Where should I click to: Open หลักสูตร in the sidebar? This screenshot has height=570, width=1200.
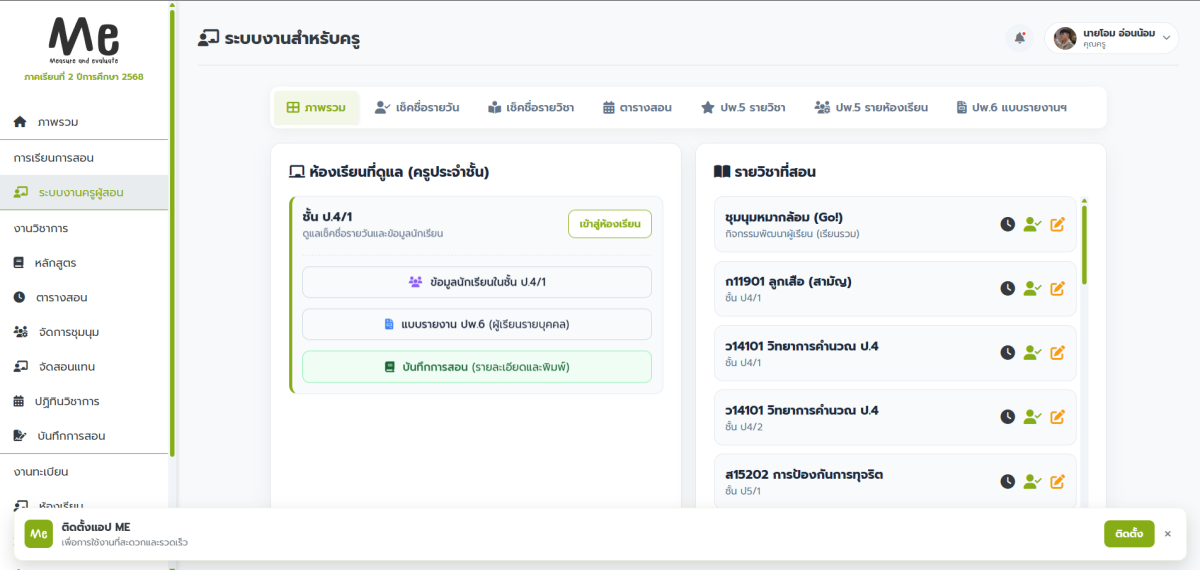click(85, 263)
